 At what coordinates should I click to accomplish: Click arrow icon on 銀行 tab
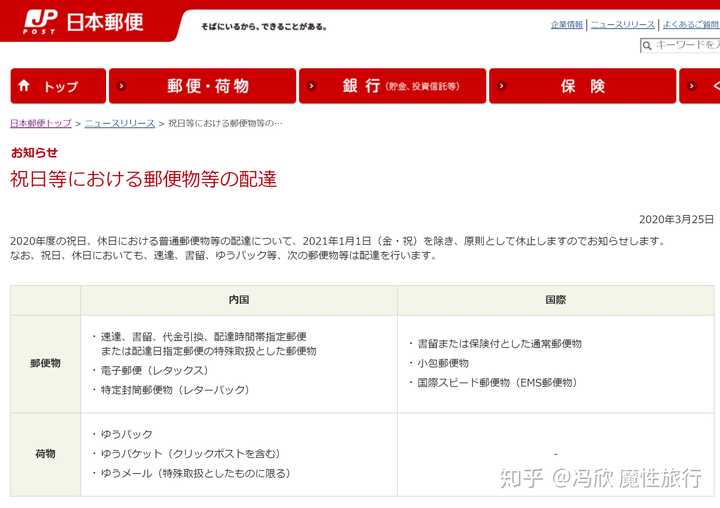(x=312, y=86)
